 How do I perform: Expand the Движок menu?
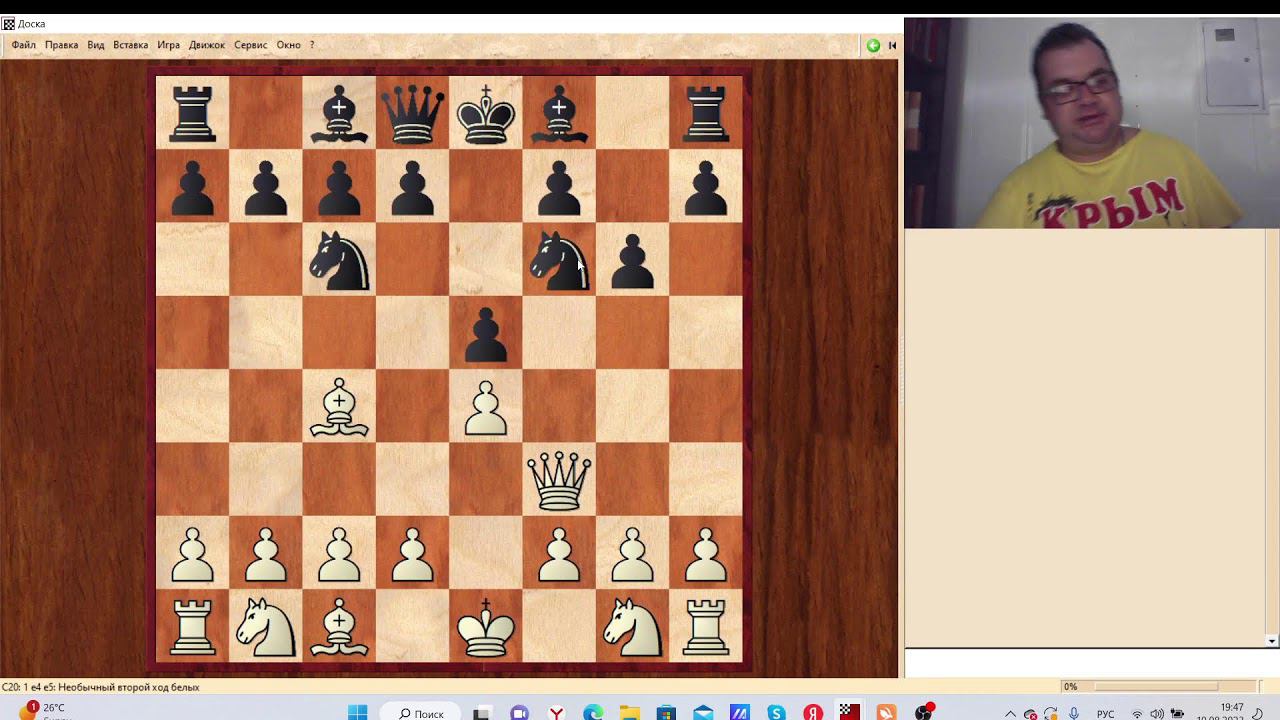click(x=207, y=45)
